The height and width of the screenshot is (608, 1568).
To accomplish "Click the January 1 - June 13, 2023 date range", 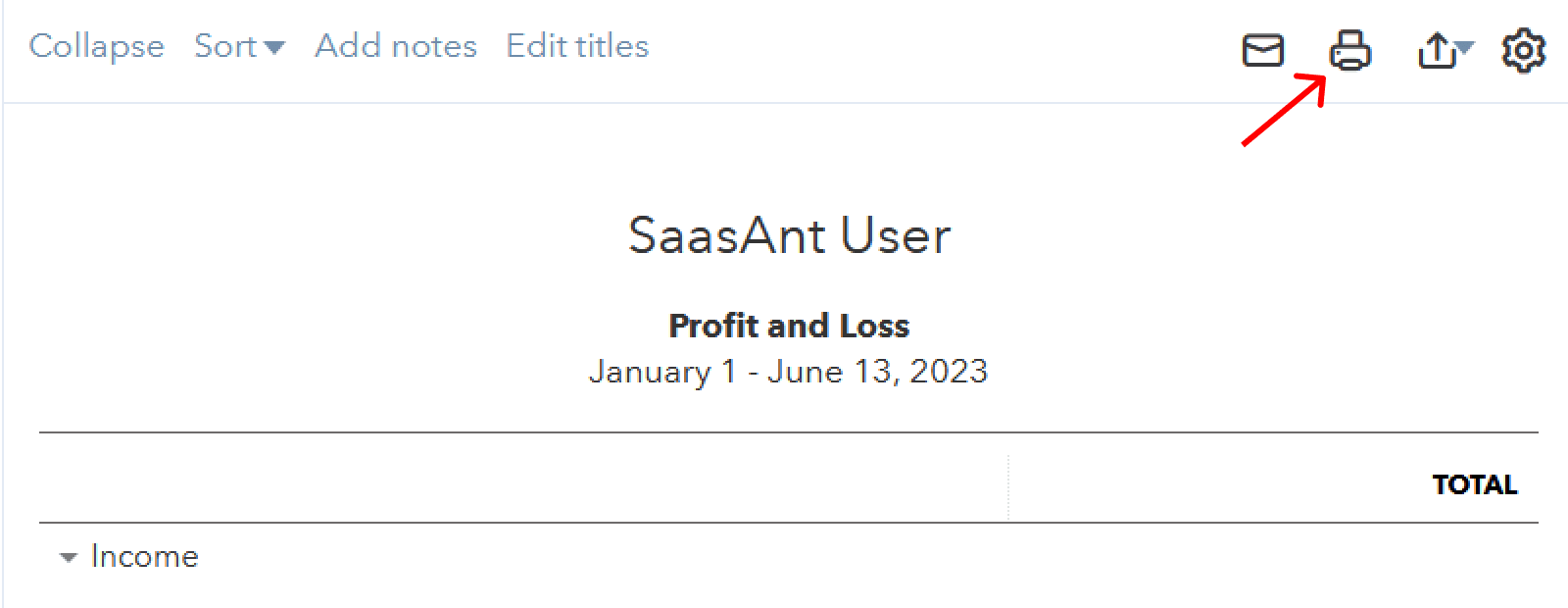I will pos(789,372).
